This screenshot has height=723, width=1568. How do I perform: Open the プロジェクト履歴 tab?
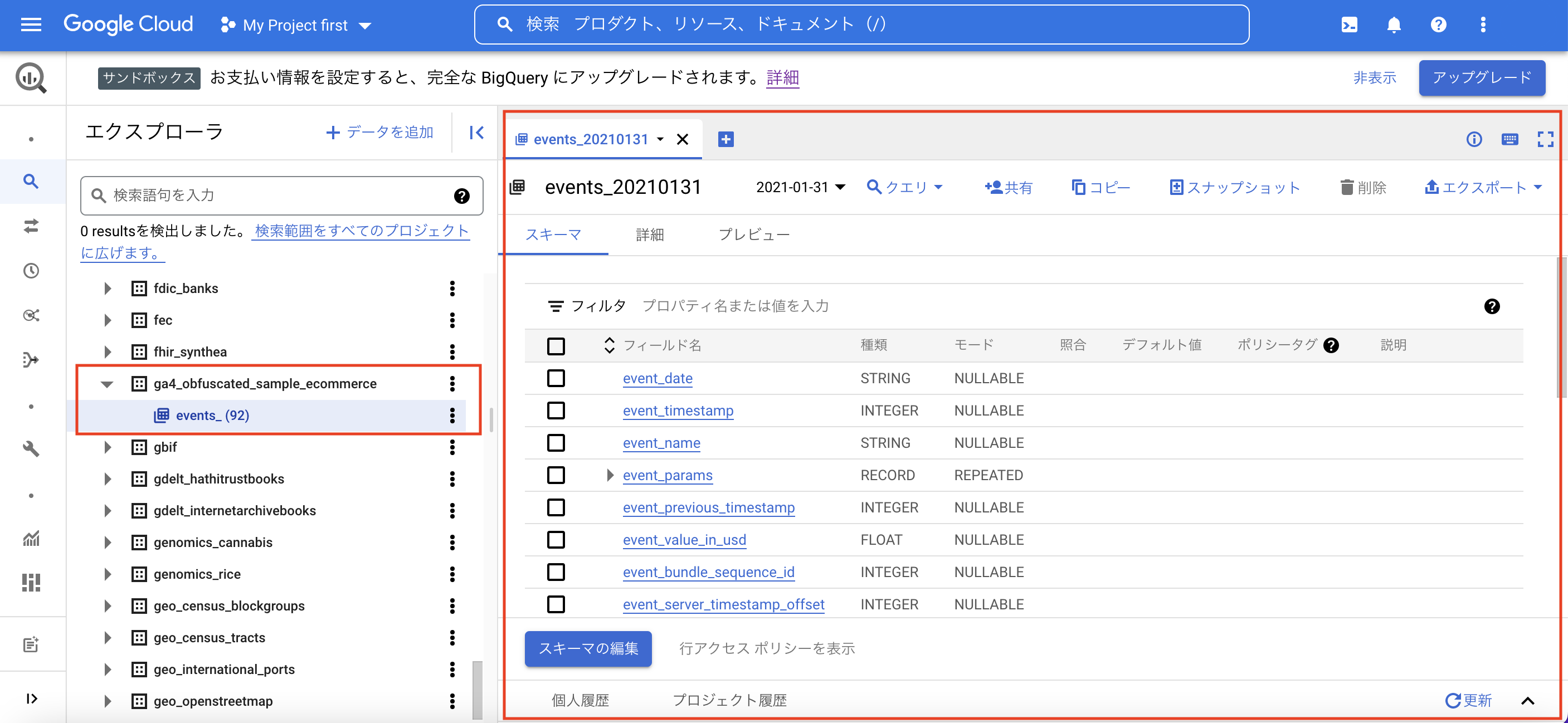tap(729, 701)
